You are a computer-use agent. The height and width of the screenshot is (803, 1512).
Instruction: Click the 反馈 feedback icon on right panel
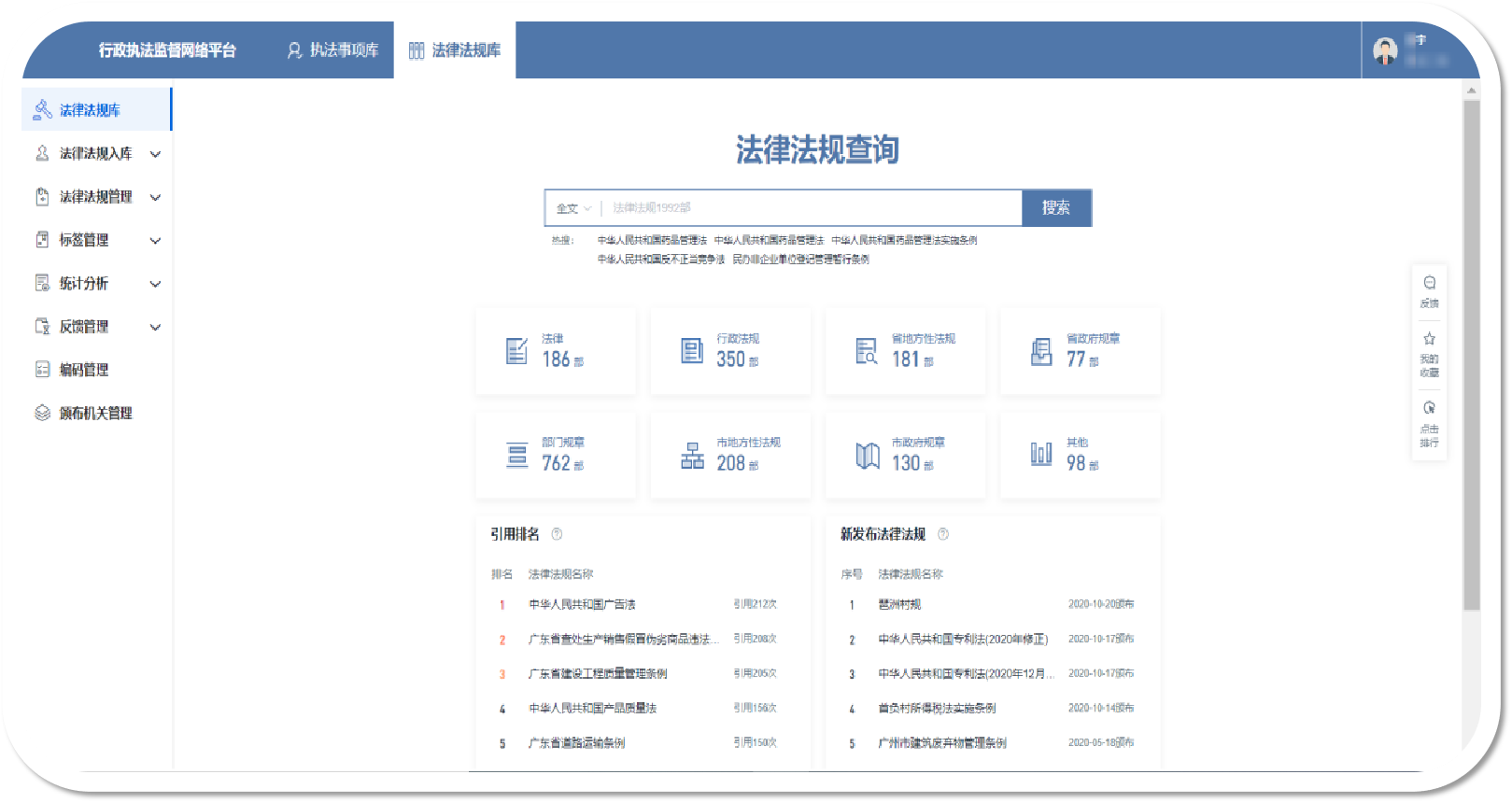click(1429, 284)
